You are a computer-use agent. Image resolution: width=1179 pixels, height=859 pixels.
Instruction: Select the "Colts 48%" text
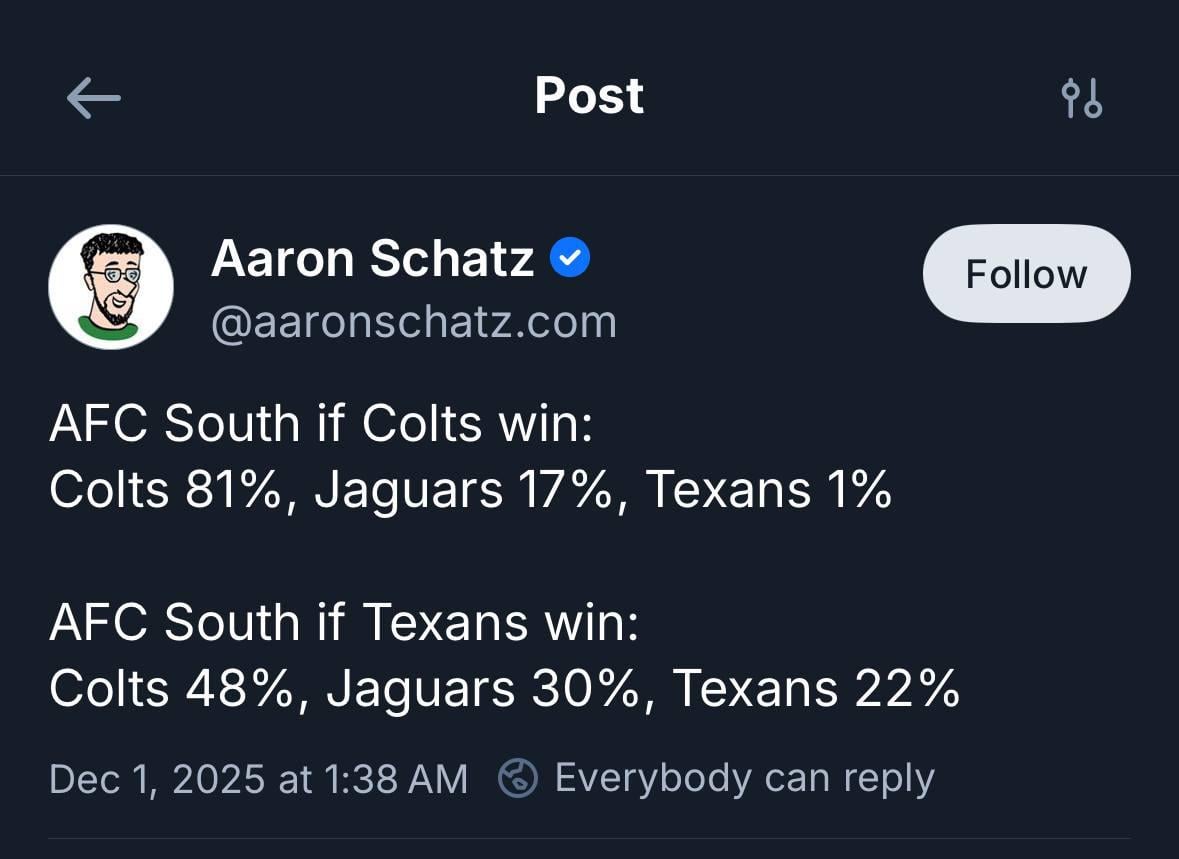pyautogui.click(x=172, y=688)
